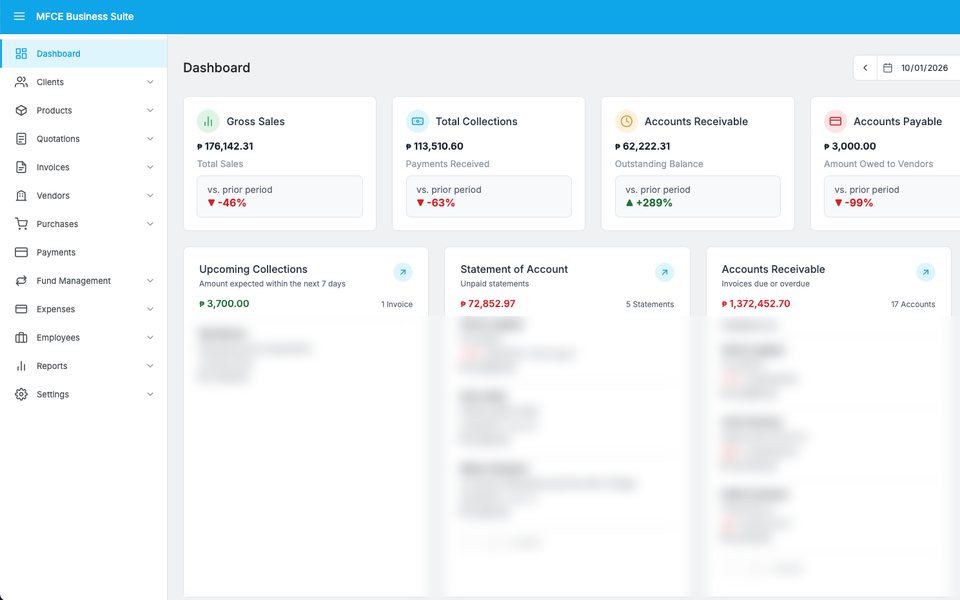Click the Fund Management transfer icon
The image size is (960, 600).
point(21,280)
